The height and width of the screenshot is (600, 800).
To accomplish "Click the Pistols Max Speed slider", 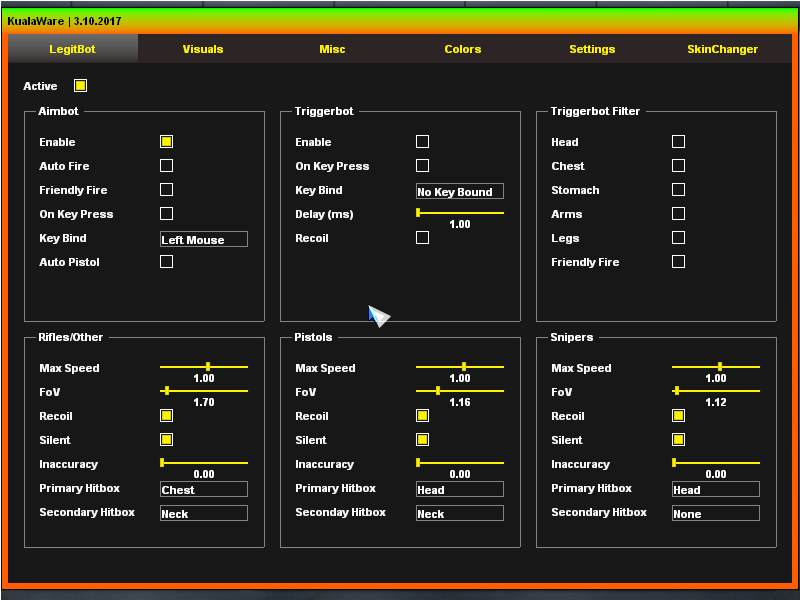I will coord(460,367).
